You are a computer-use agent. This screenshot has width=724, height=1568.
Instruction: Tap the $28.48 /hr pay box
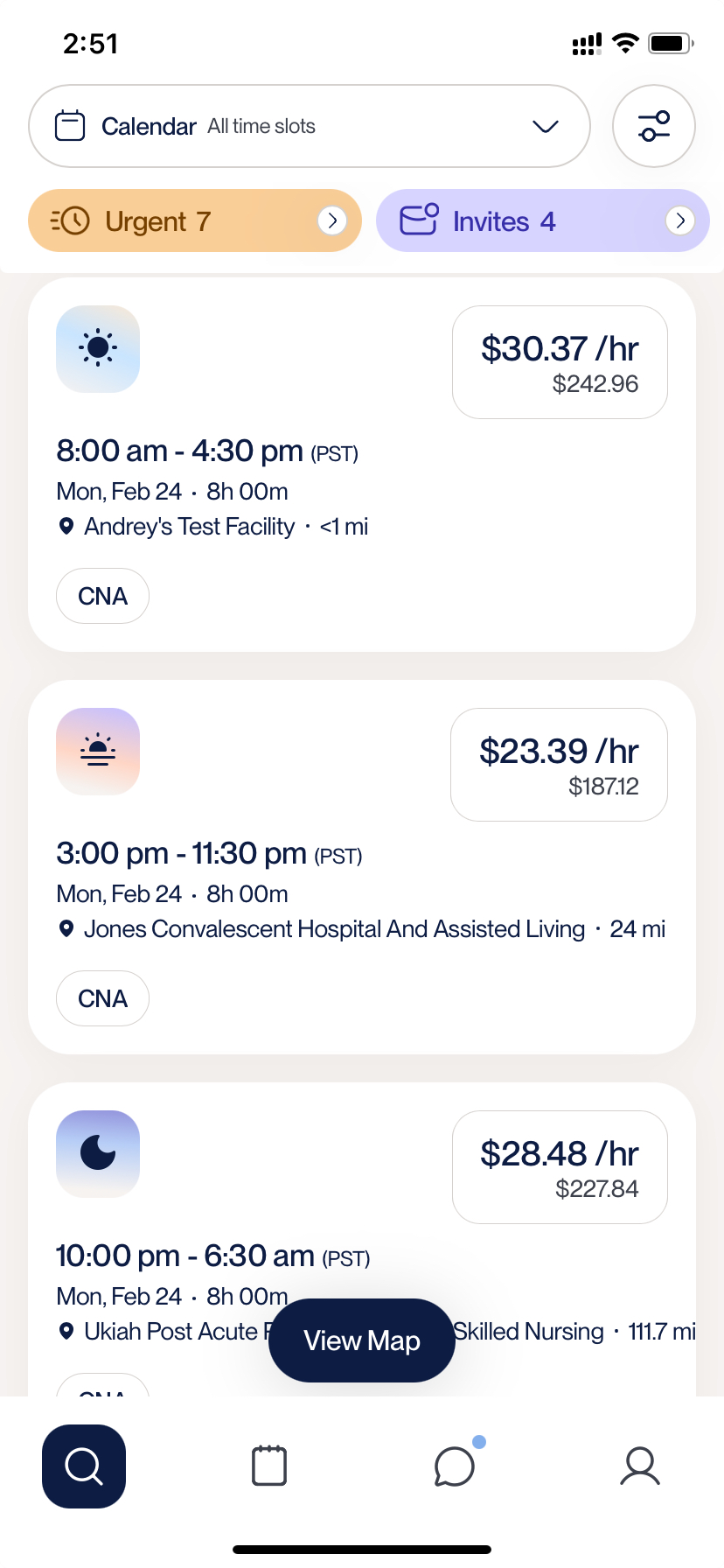pyautogui.click(x=560, y=1167)
